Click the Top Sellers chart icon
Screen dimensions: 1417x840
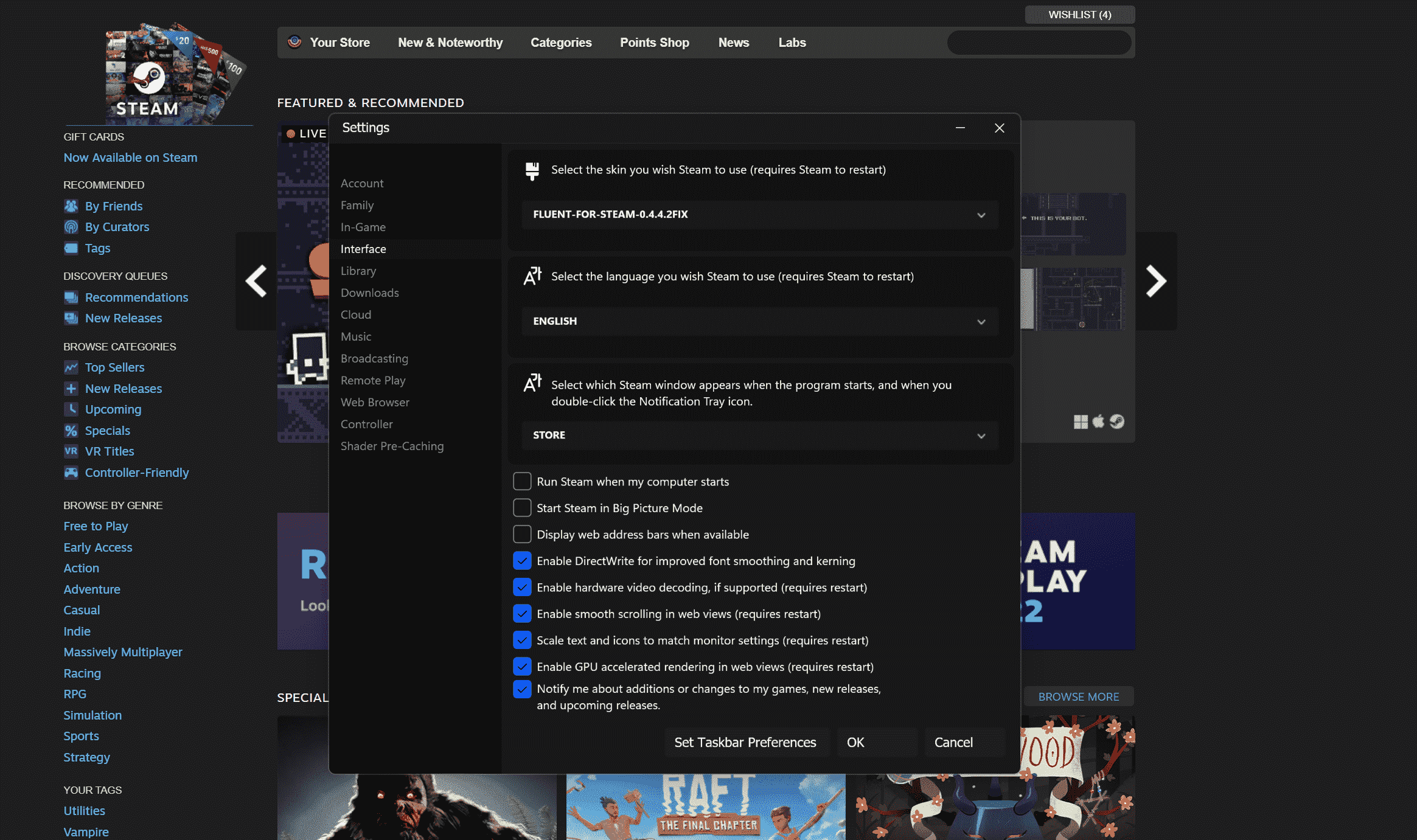(x=71, y=367)
